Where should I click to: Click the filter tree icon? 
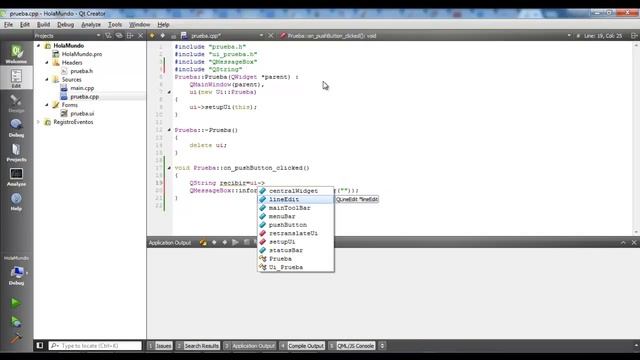click(108, 36)
